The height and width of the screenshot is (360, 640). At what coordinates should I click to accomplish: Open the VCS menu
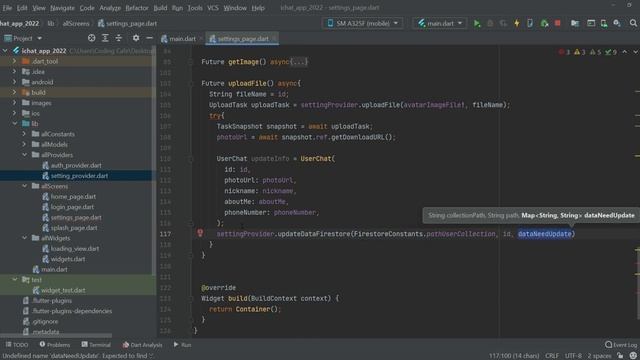pyautogui.click(x=213, y=8)
